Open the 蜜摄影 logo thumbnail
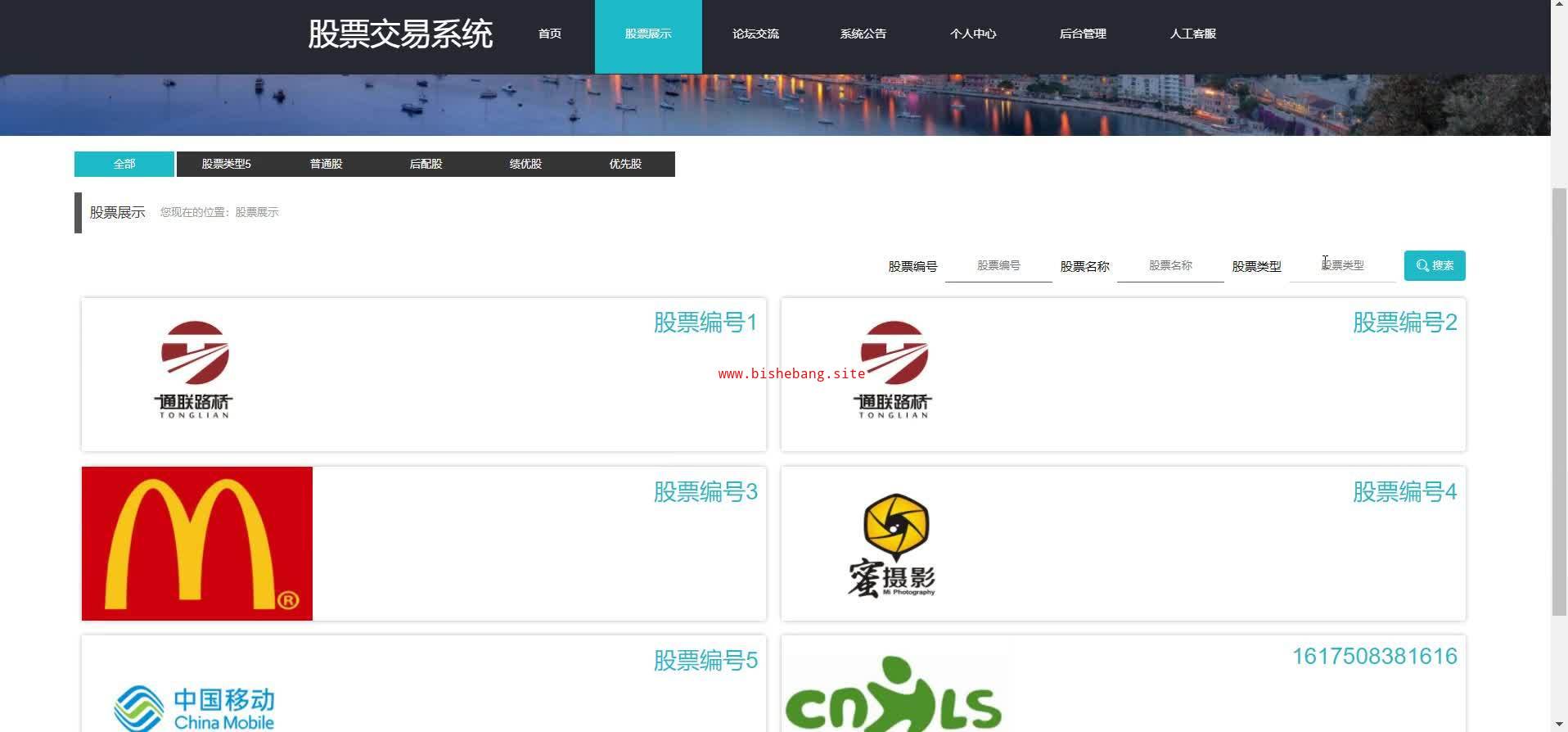 (892, 544)
